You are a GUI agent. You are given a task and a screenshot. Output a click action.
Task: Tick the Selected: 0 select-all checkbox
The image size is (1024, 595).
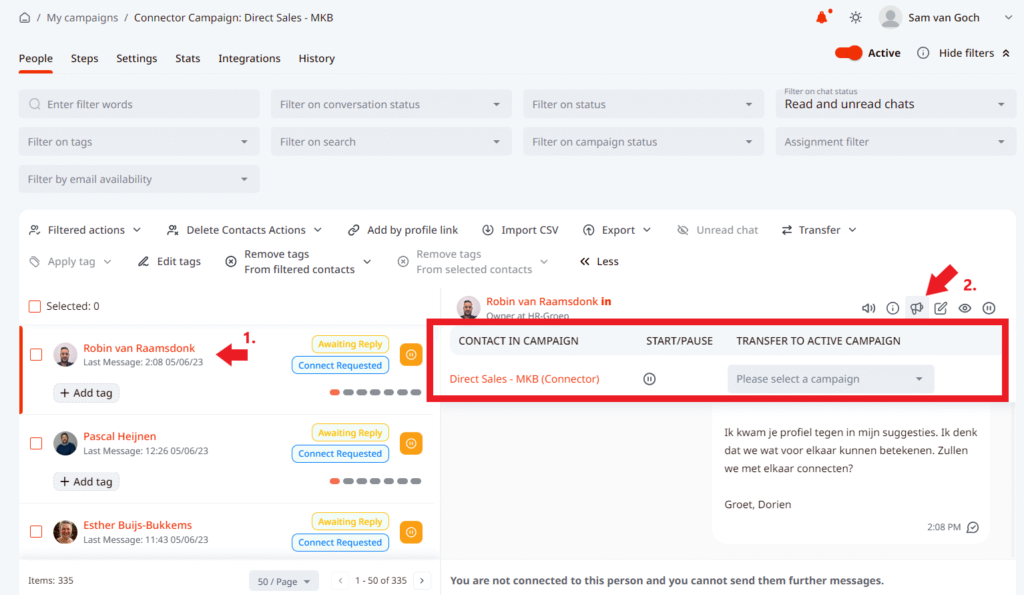tap(35, 306)
